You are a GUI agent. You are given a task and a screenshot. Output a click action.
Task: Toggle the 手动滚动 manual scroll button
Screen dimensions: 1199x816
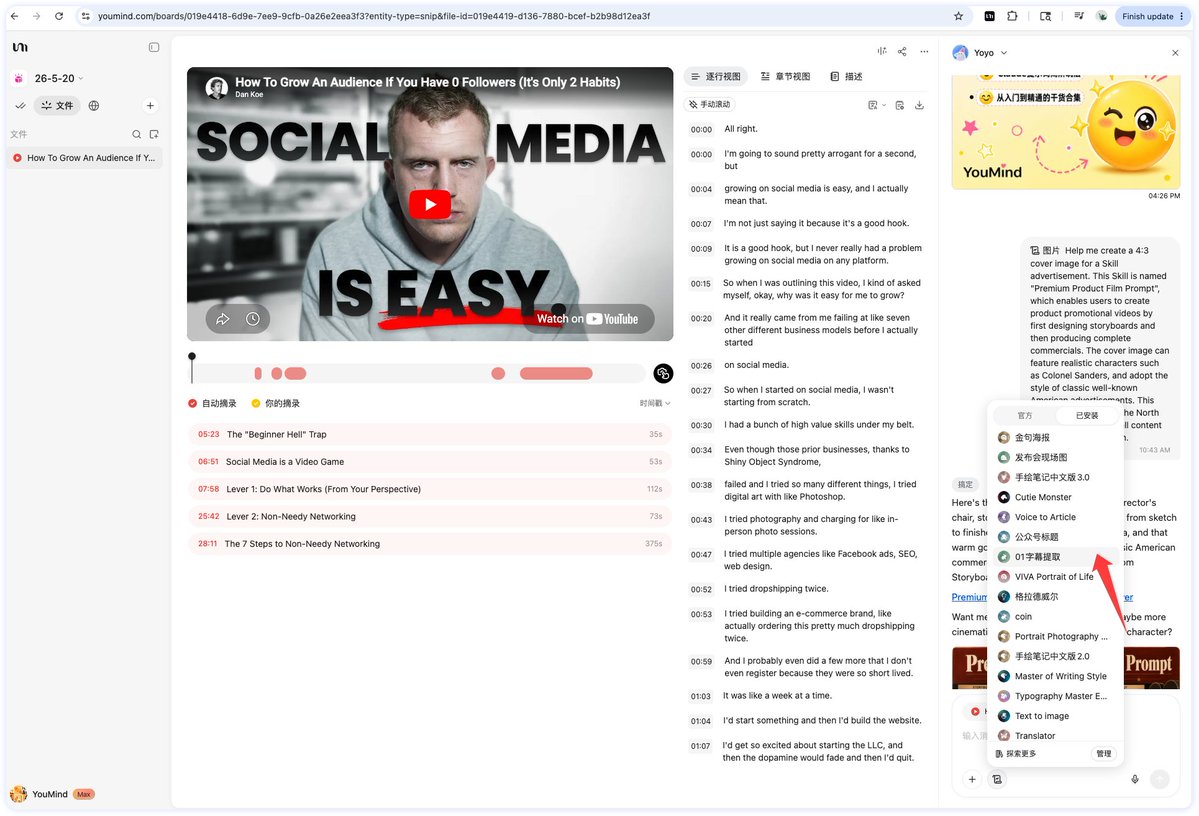click(710, 104)
